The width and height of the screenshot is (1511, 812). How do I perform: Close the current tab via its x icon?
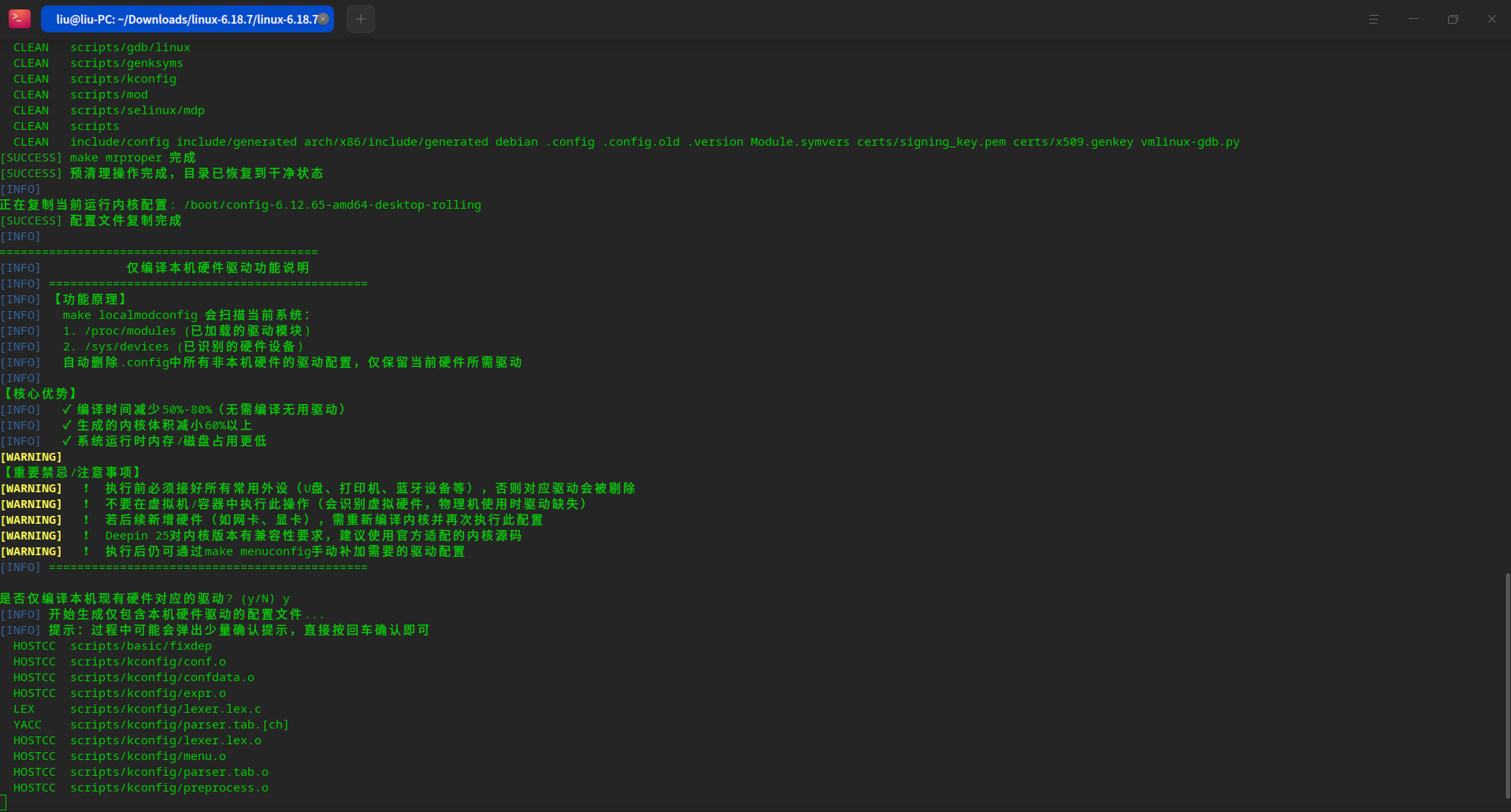click(323, 18)
